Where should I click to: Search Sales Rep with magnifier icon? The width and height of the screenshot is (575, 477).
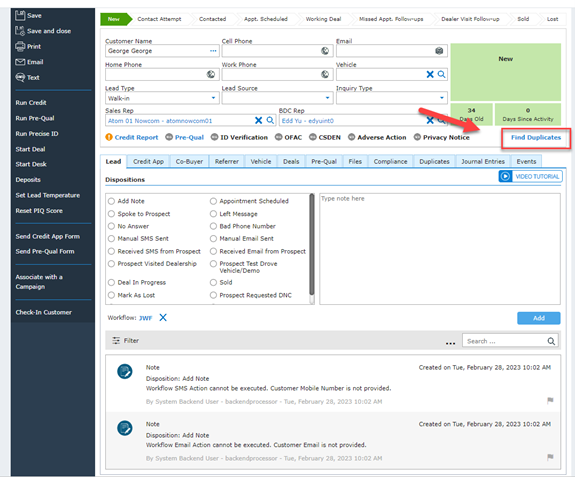pos(270,120)
